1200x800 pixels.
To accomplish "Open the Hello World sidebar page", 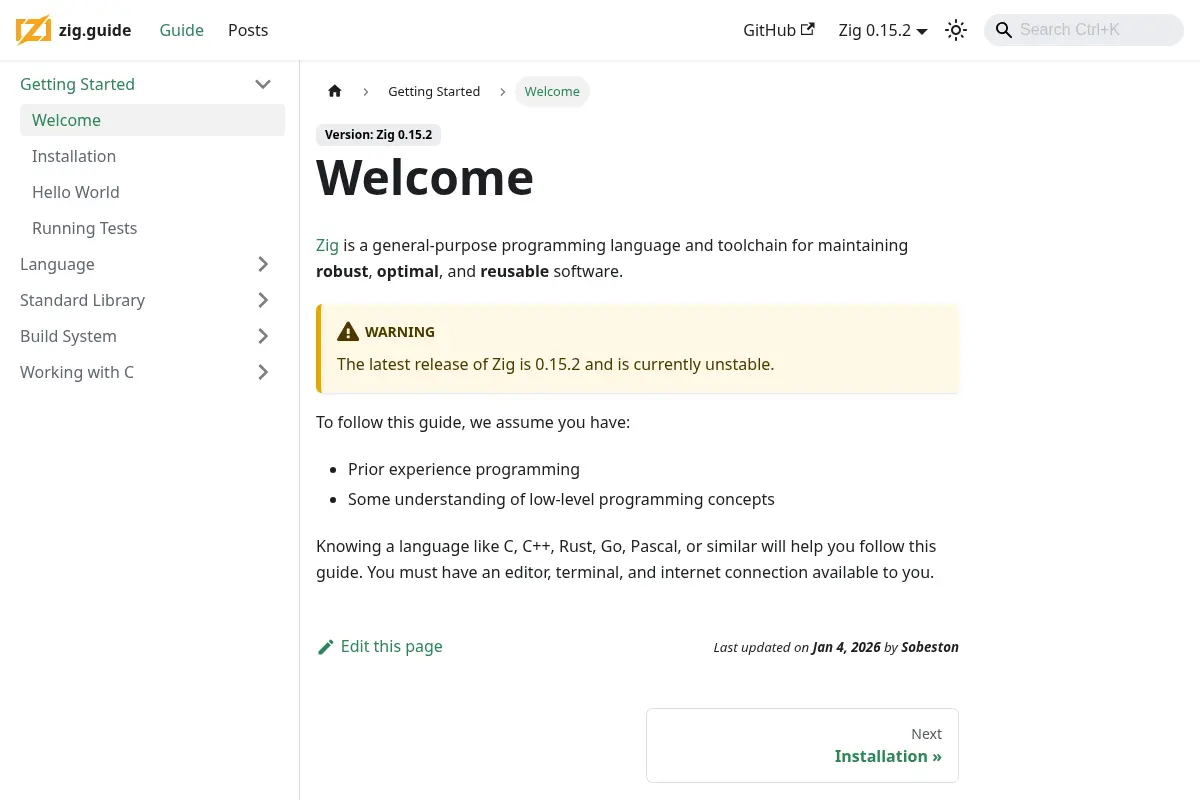I will pyautogui.click(x=76, y=192).
